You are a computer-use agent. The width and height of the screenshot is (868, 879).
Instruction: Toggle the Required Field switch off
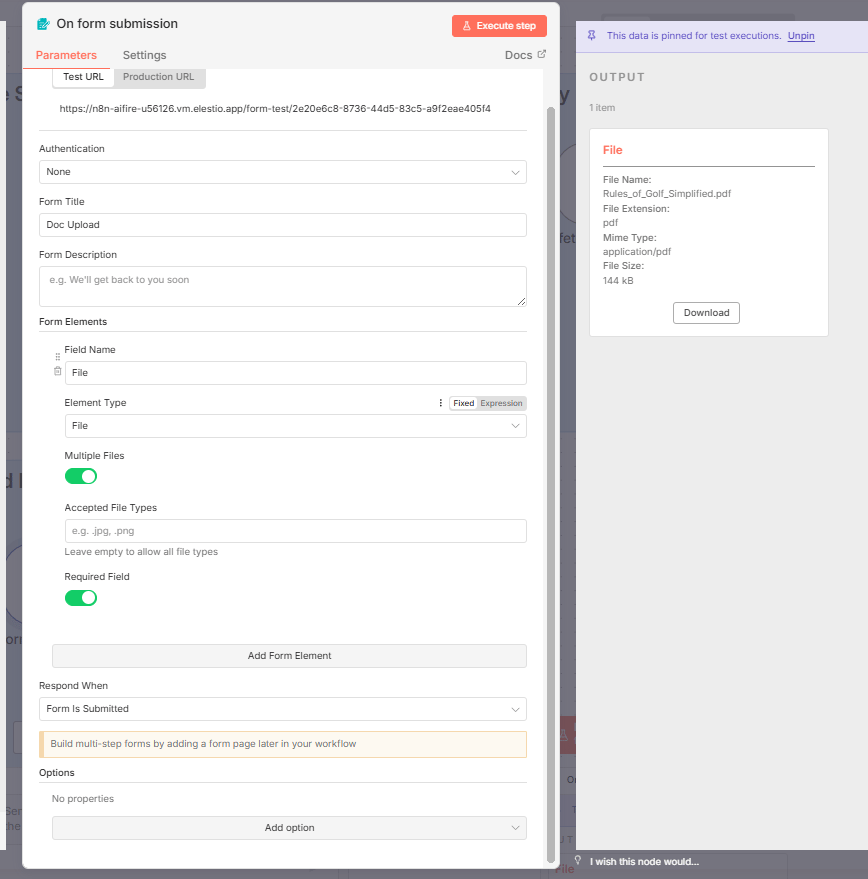[81, 598]
